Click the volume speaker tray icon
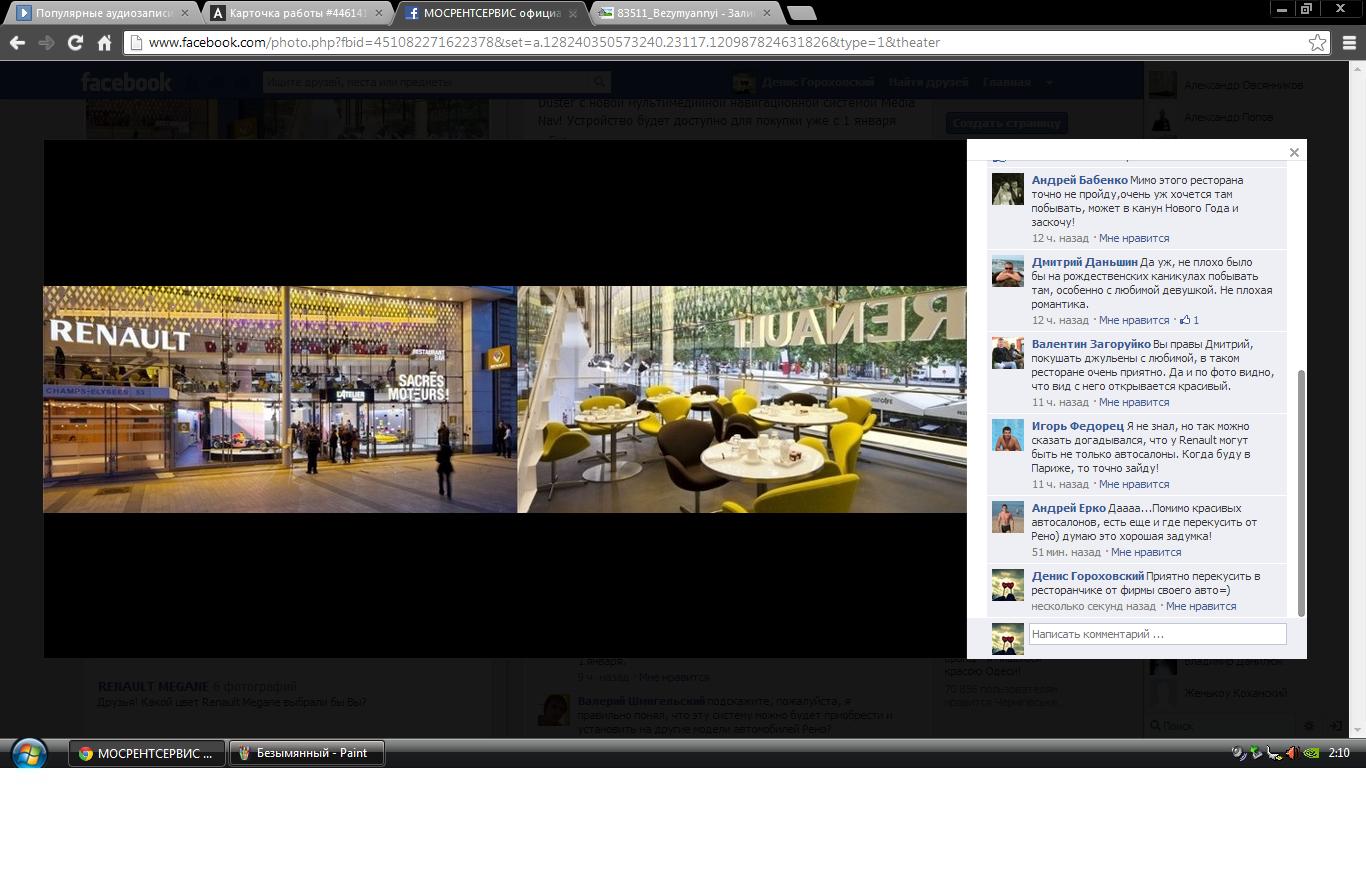Image resolution: width=1366 pixels, height=878 pixels. point(1291,753)
